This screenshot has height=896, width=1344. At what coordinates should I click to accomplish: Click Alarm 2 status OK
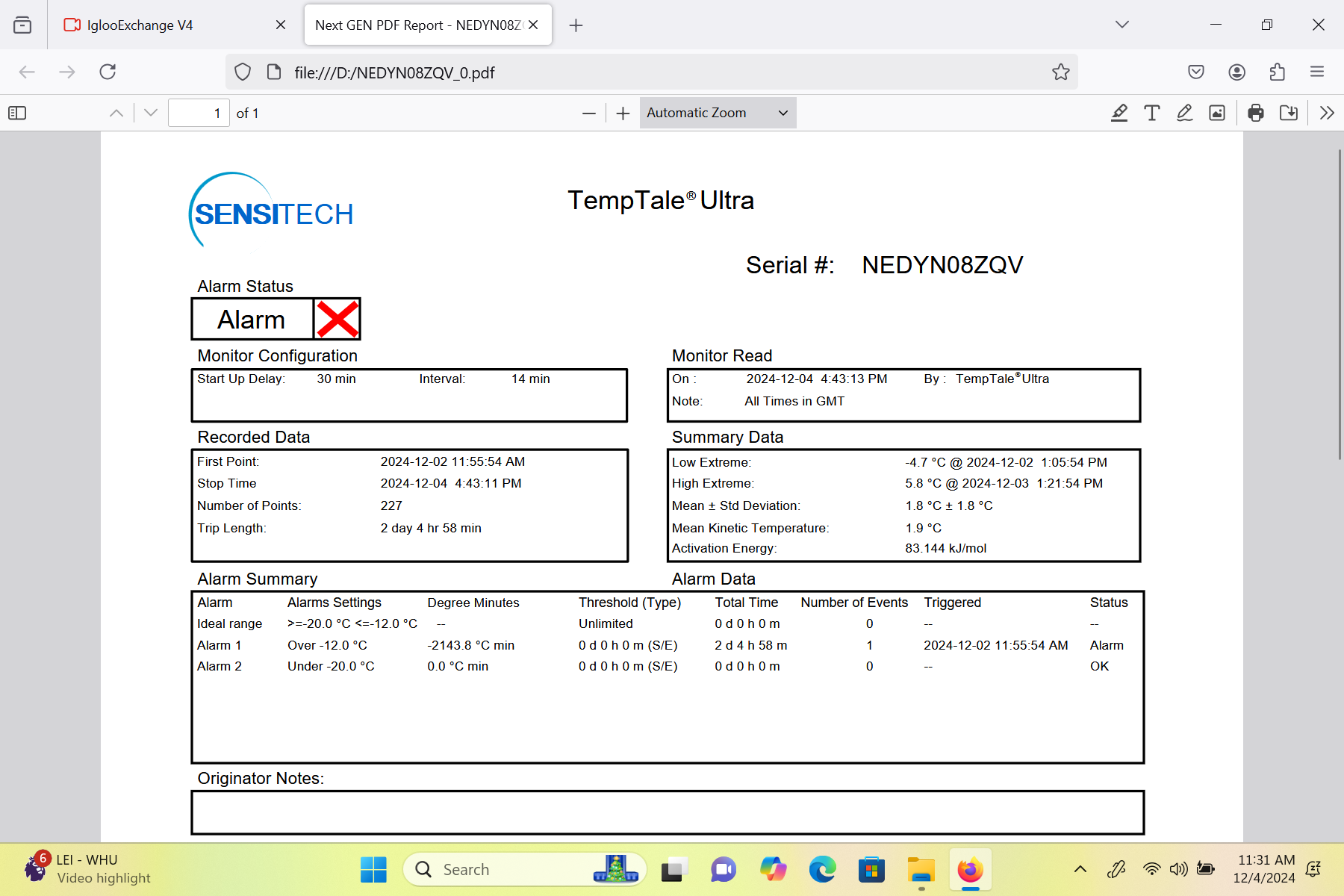pyautogui.click(x=1099, y=666)
